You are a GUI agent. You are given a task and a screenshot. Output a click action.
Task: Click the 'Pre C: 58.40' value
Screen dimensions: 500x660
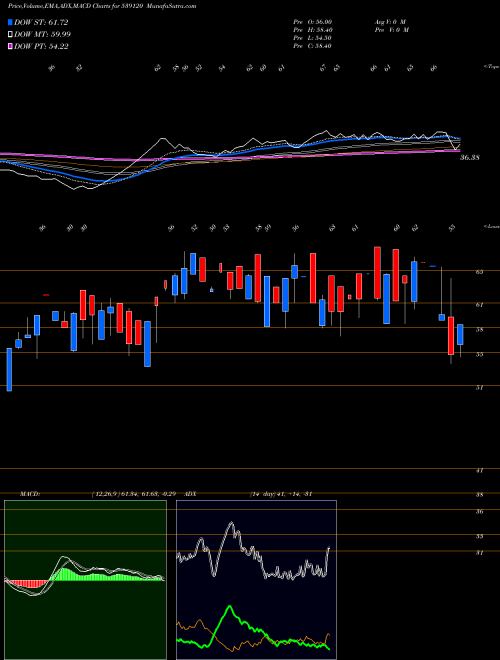(312, 46)
